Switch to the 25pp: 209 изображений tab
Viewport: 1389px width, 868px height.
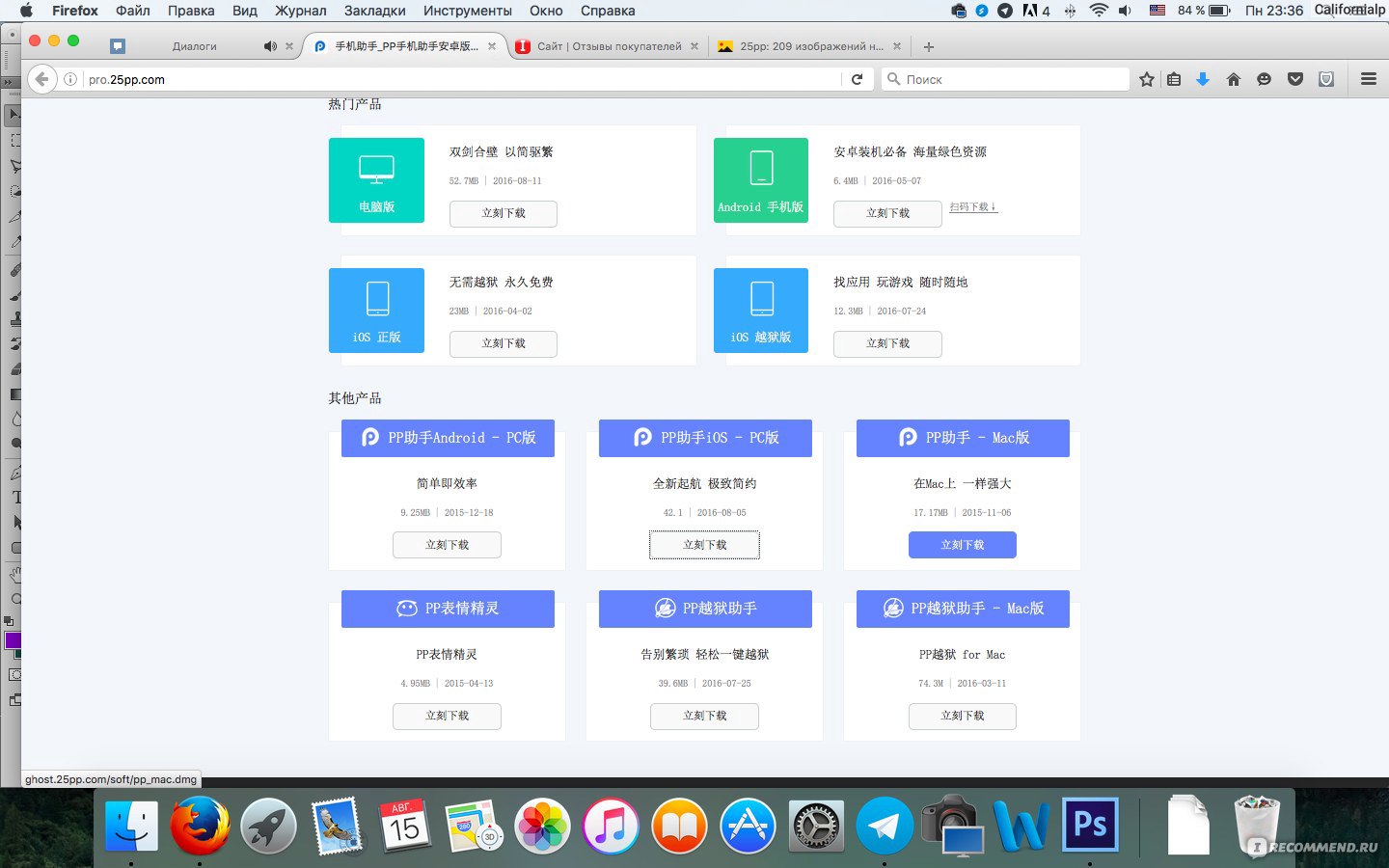click(x=811, y=46)
